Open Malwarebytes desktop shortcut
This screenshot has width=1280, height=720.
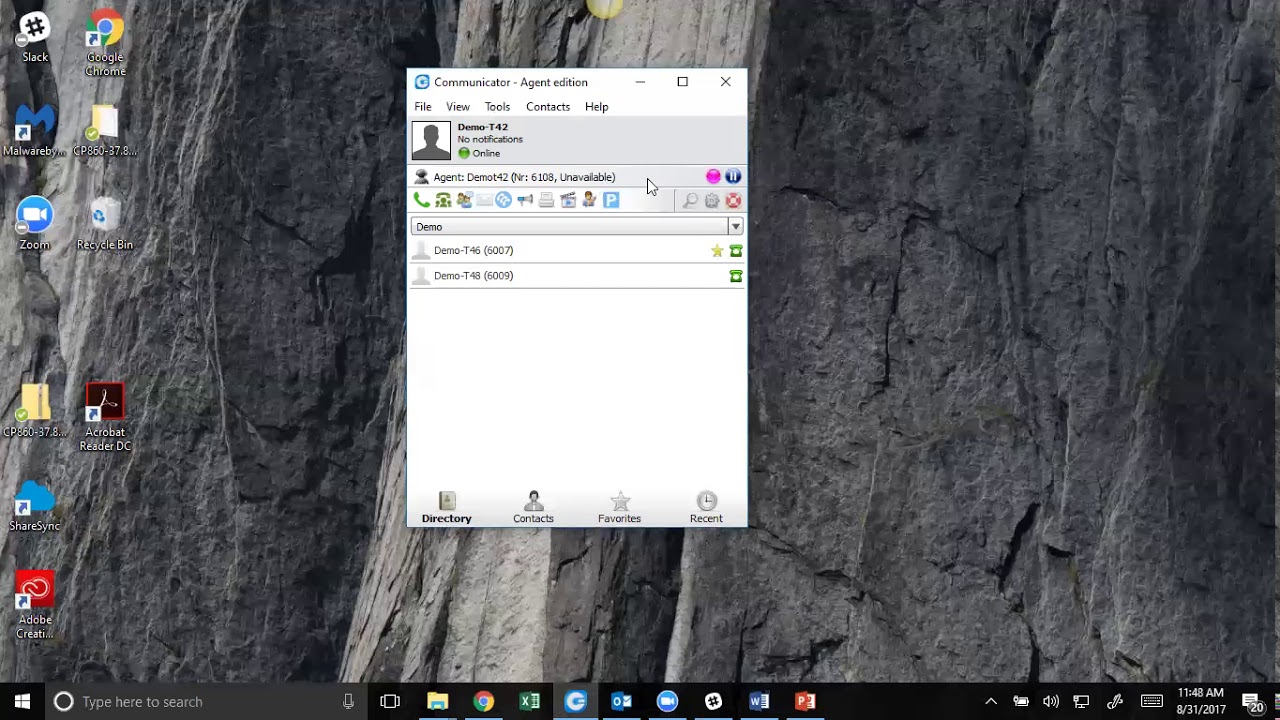[34, 131]
